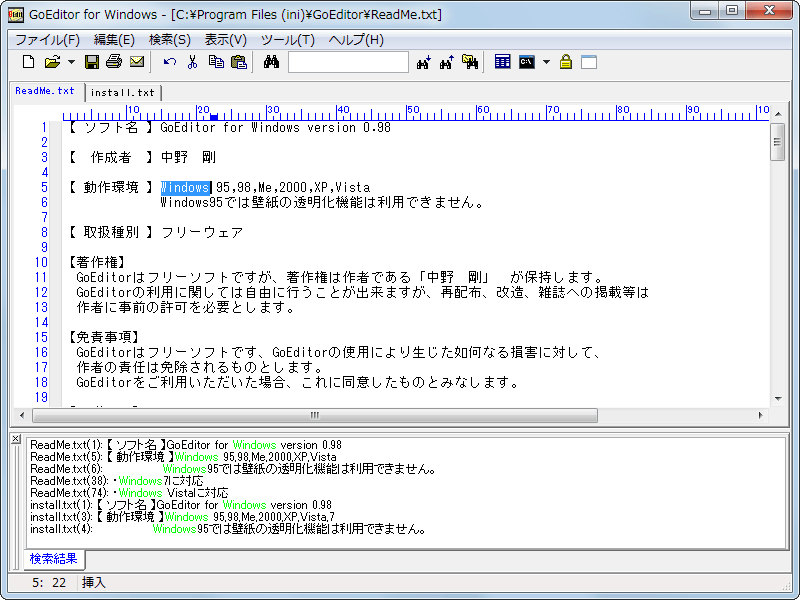Expand the open-file dropdown arrow
800x600 pixels.
pos(71,62)
